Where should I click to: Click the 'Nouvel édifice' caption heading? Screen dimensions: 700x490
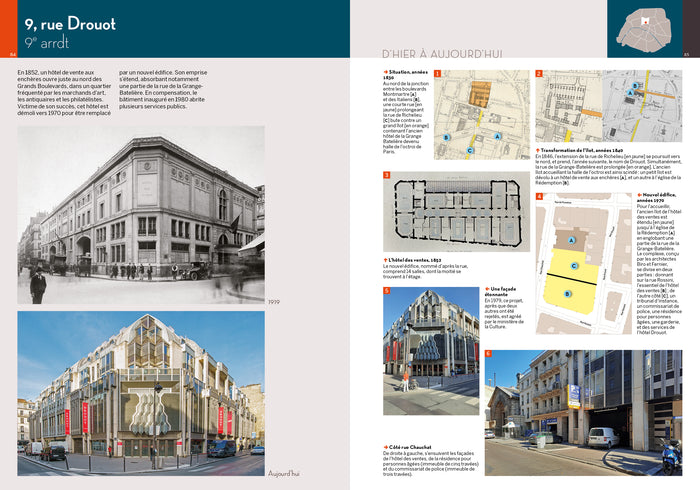point(658,199)
